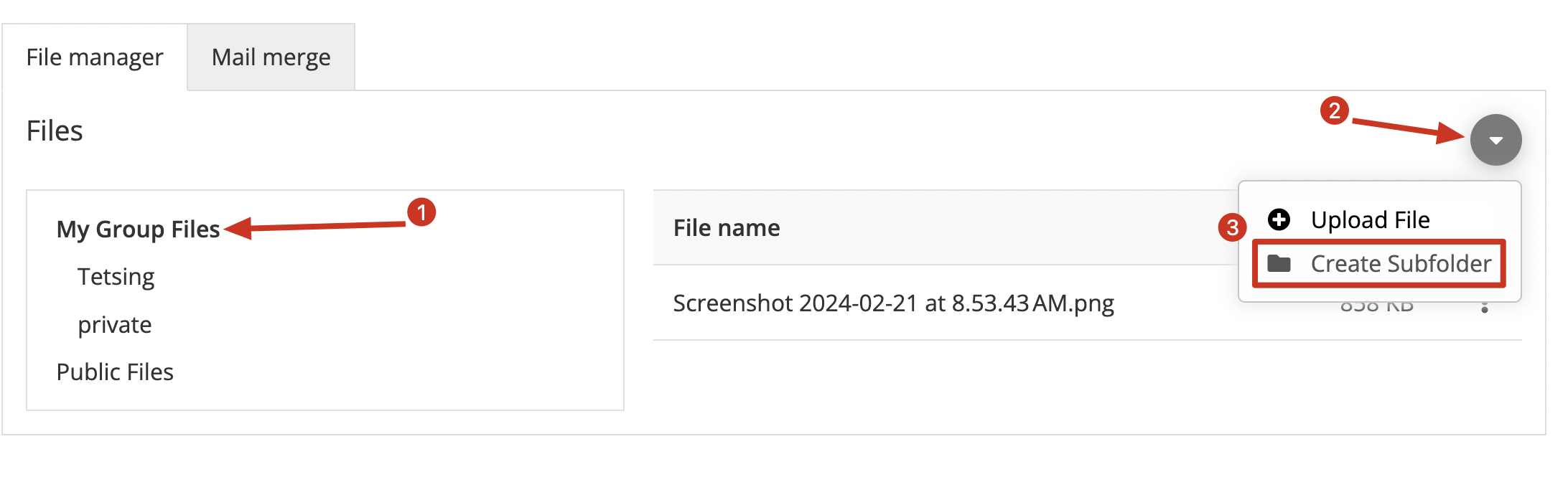
Task: Click red annotation marker number 2
Action: coord(1334,110)
